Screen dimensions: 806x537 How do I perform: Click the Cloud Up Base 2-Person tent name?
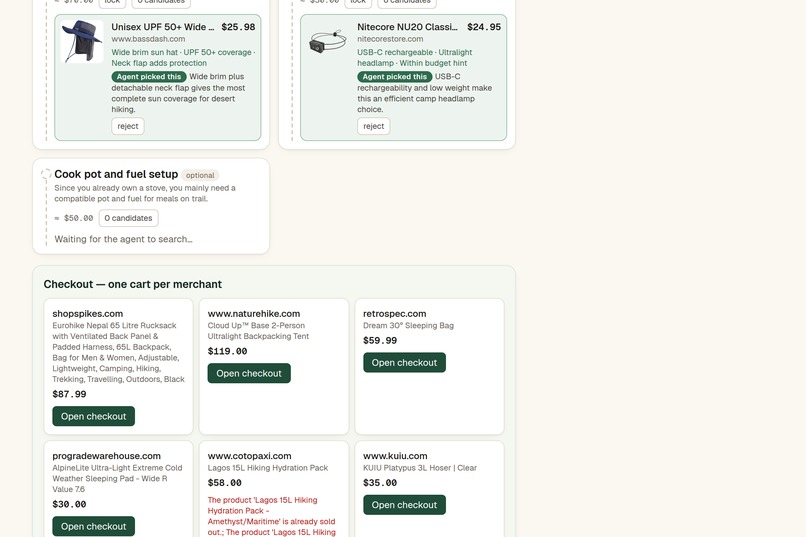tap(259, 331)
